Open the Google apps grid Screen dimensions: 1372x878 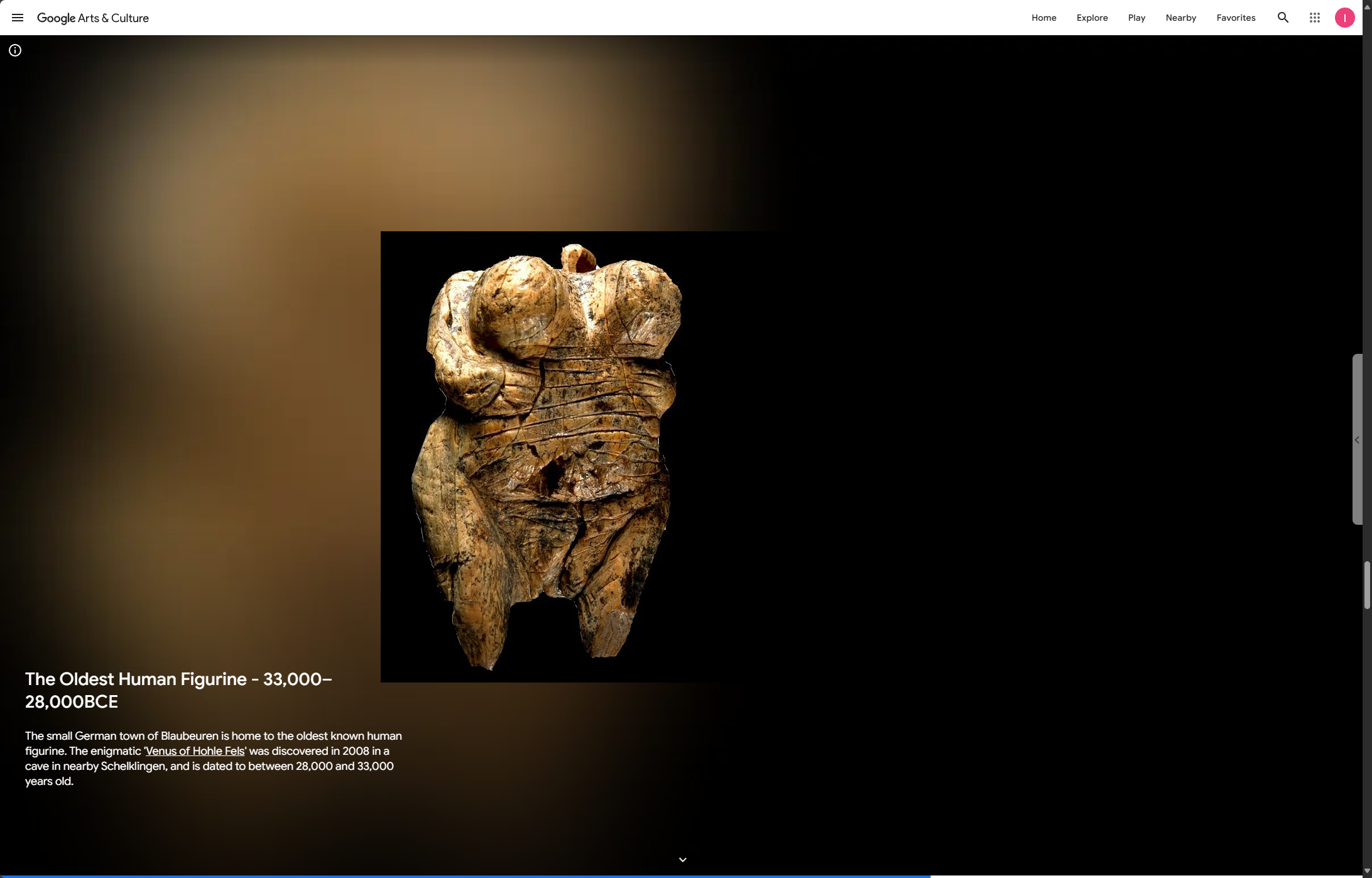1314,18
